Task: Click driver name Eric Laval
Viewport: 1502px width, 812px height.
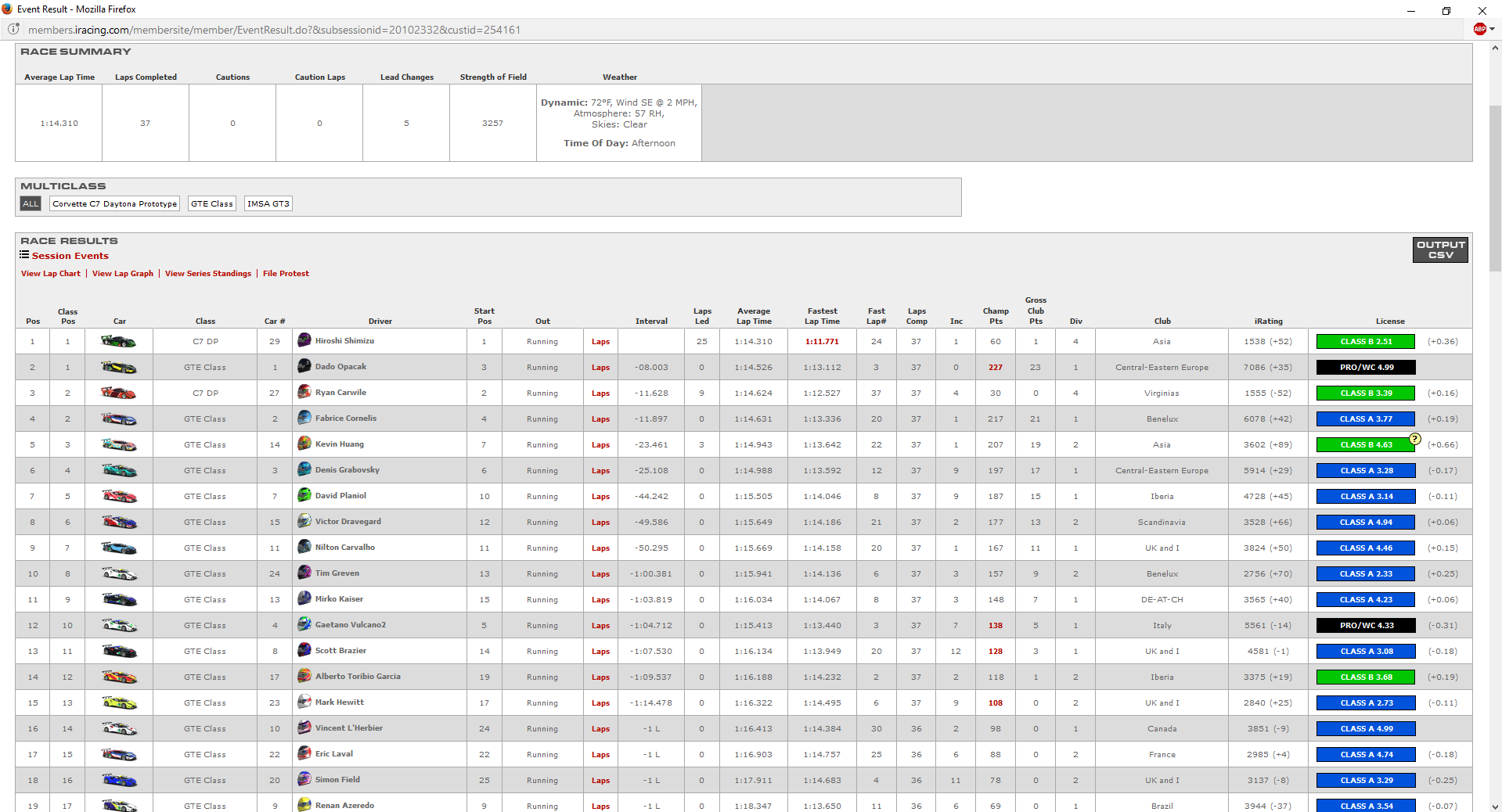Action: click(334, 754)
